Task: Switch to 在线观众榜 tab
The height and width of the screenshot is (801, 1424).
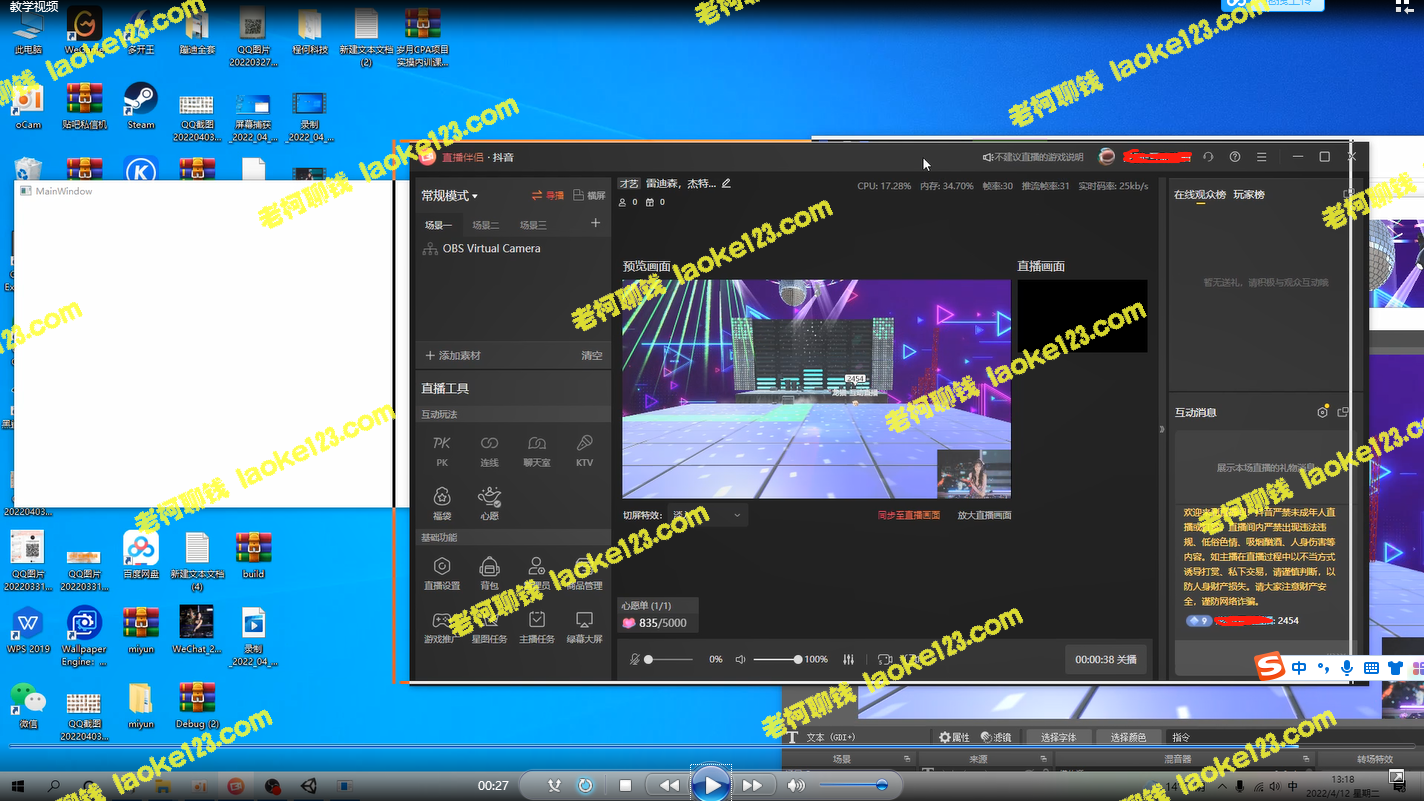Action: (1200, 195)
